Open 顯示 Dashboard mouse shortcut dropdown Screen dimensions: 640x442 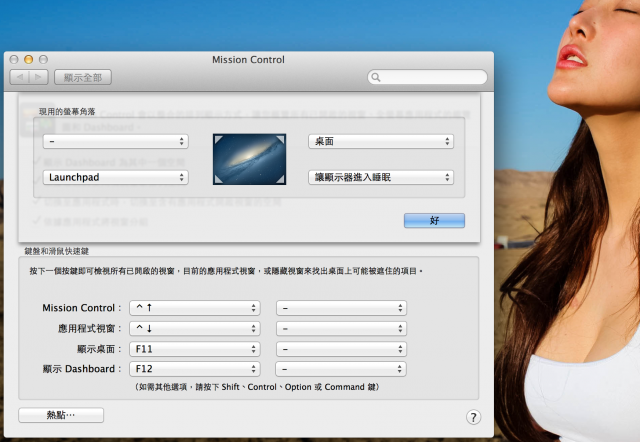(341, 369)
